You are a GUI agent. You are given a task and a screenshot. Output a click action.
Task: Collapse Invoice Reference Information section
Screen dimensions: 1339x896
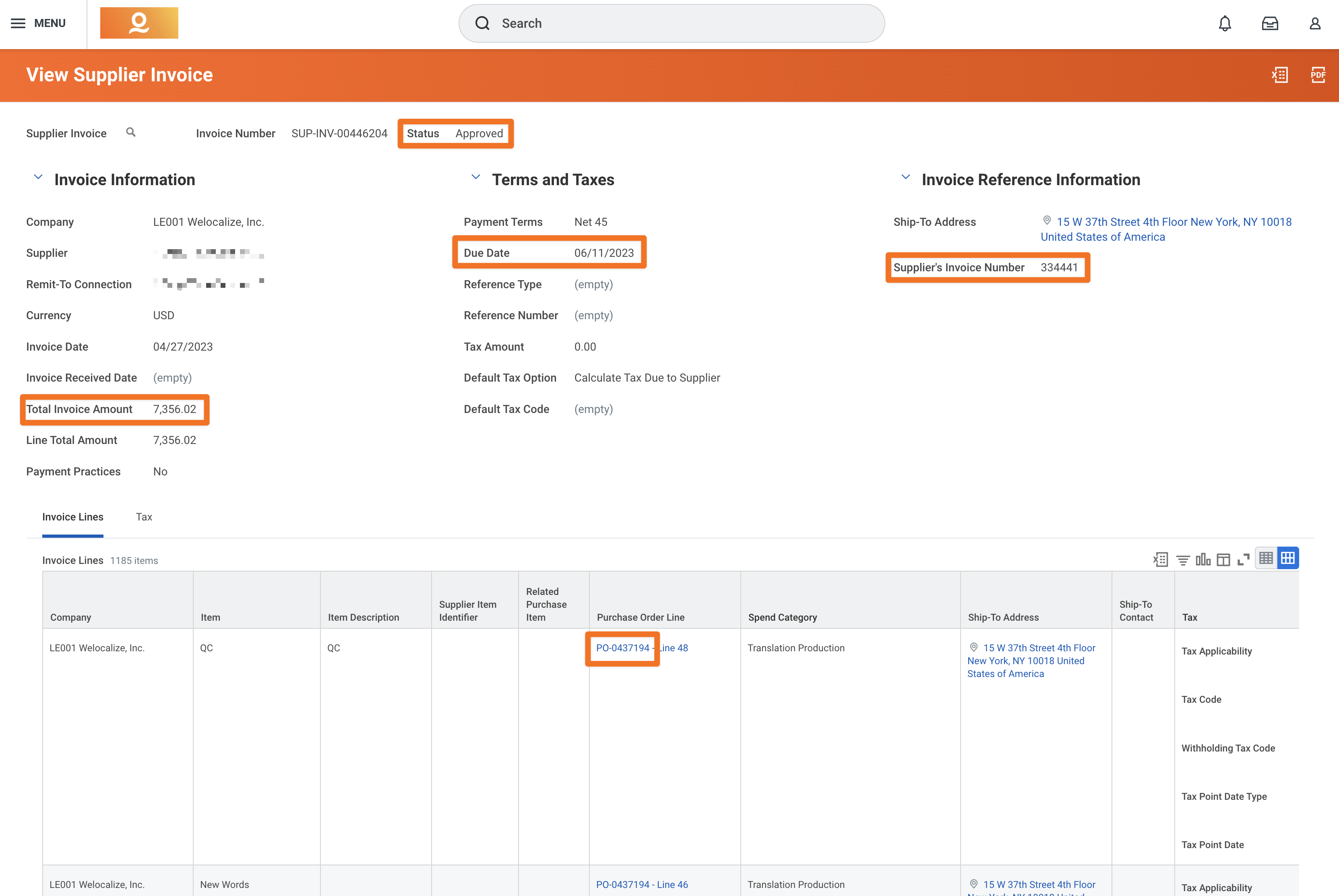905,178
